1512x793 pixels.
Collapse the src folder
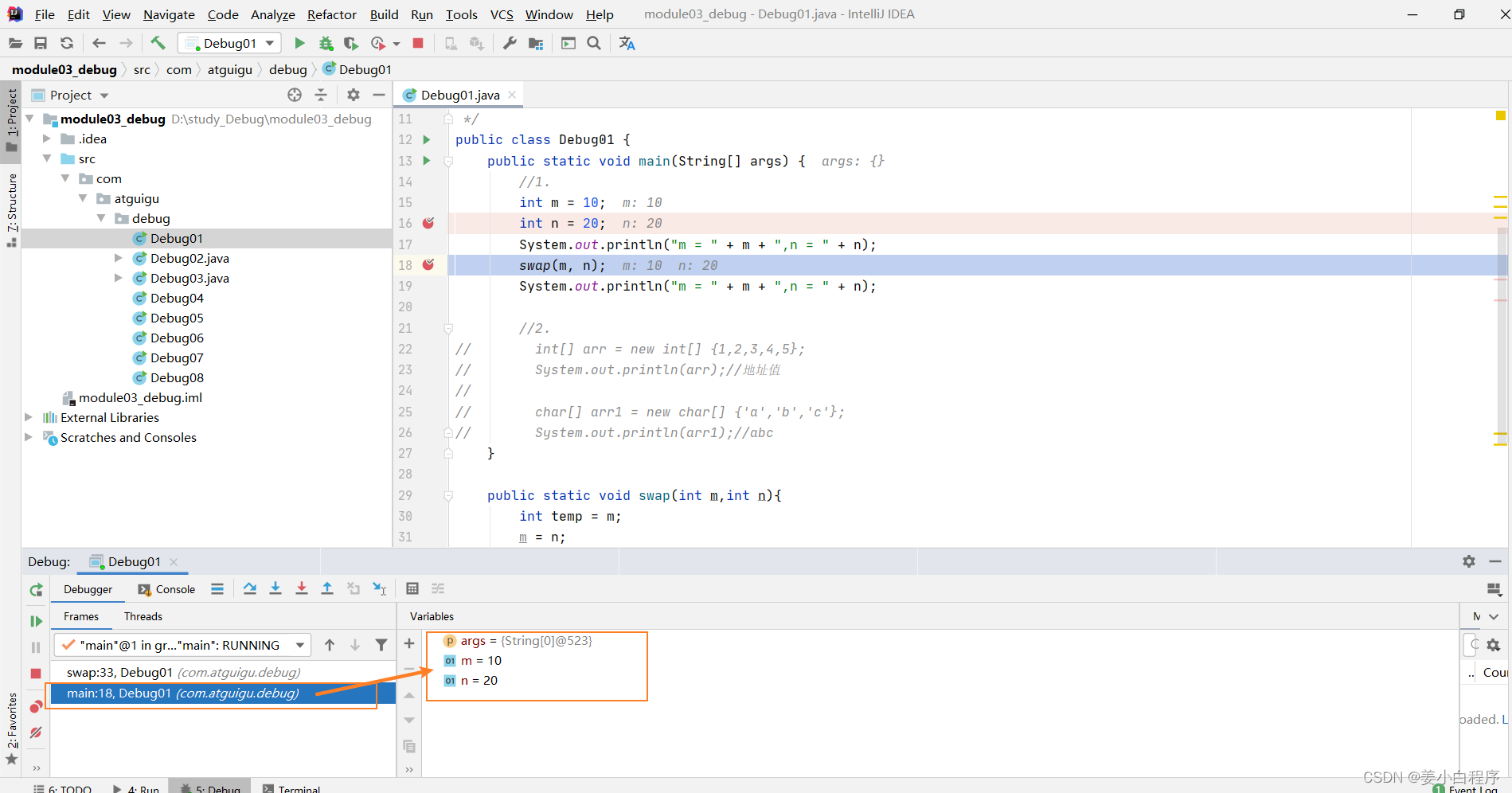point(47,158)
